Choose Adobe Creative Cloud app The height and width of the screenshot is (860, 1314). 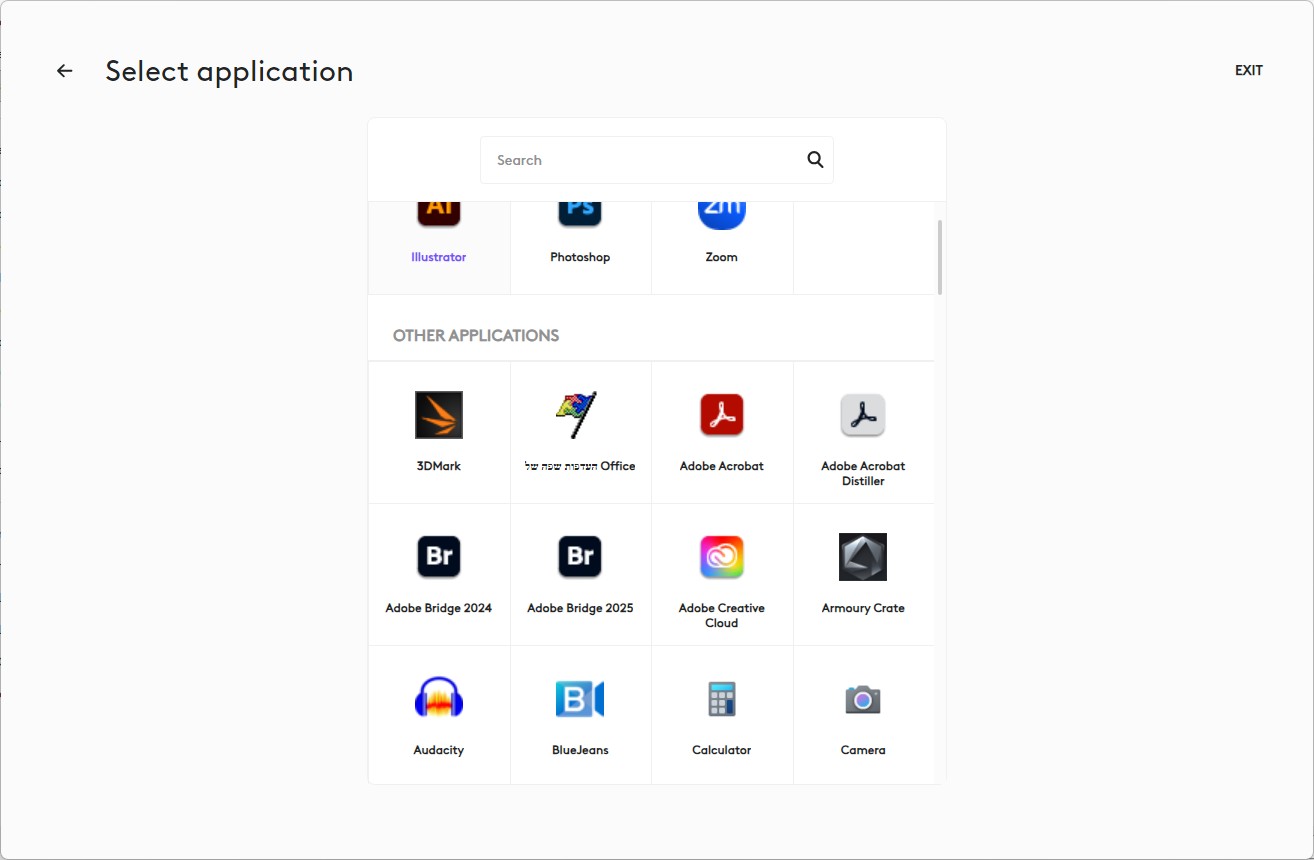pos(721,558)
